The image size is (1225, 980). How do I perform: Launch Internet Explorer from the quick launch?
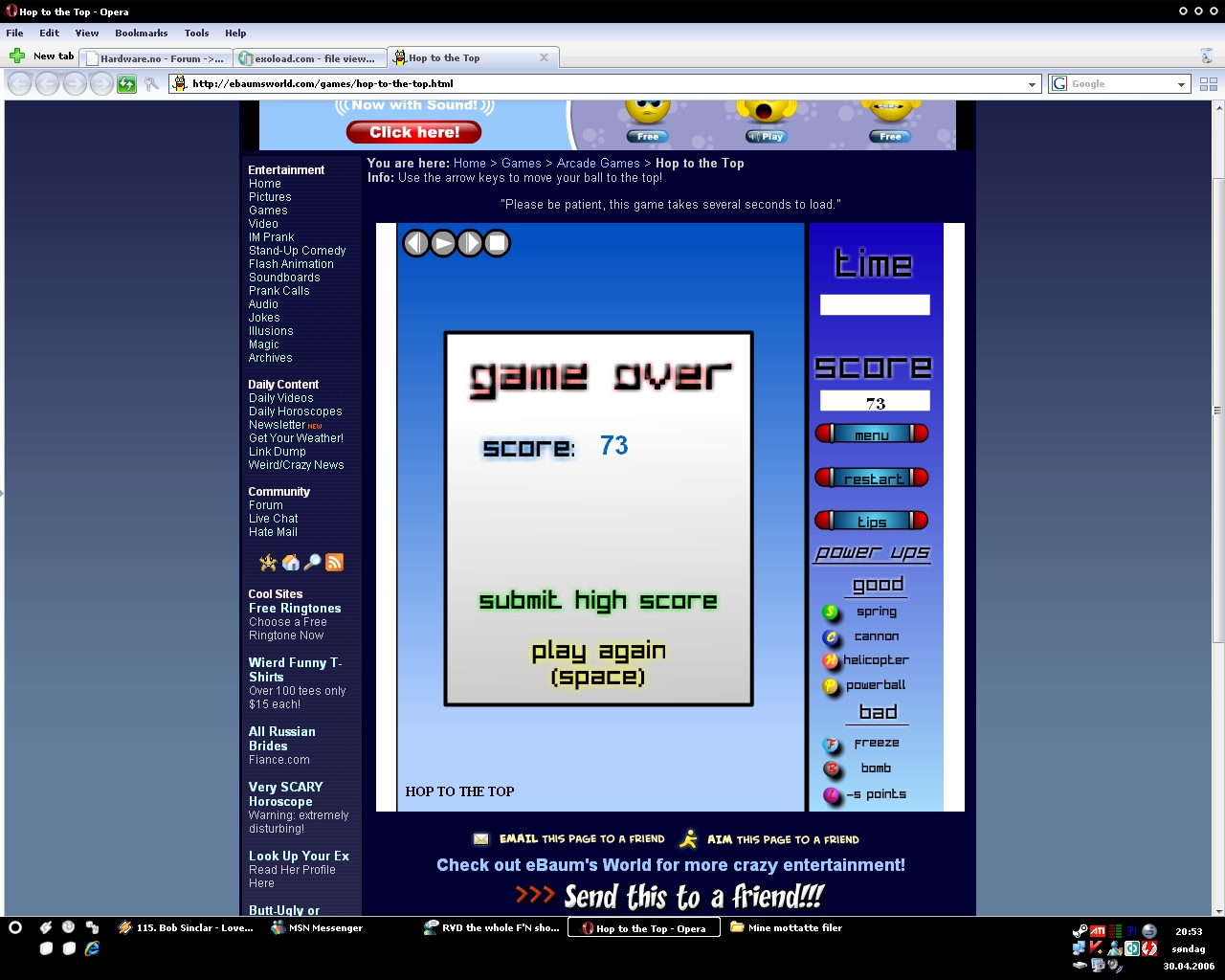[92, 948]
